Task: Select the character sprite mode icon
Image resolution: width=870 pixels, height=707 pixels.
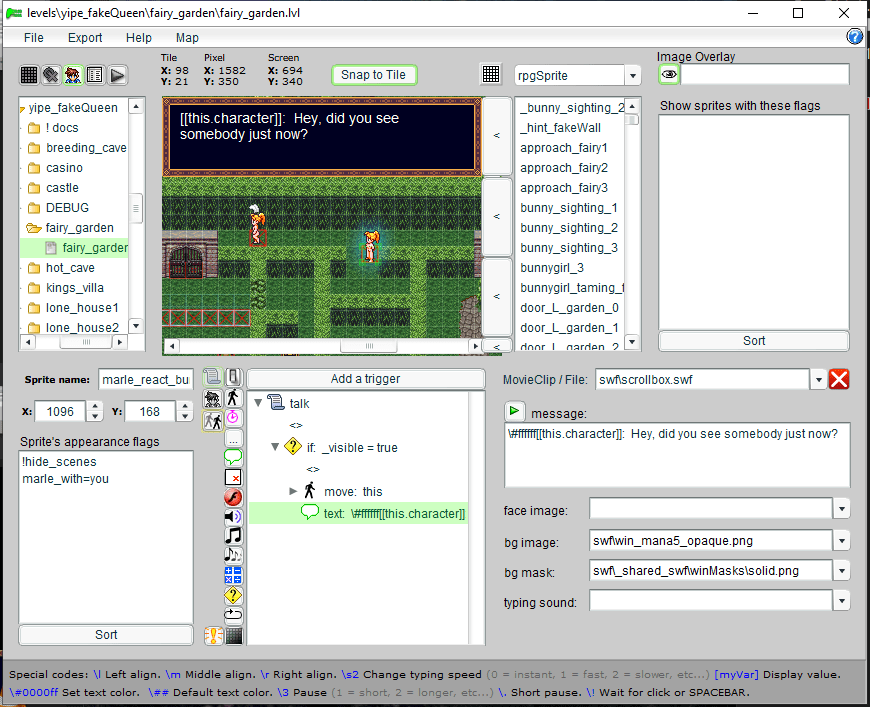Action: click(x=73, y=75)
